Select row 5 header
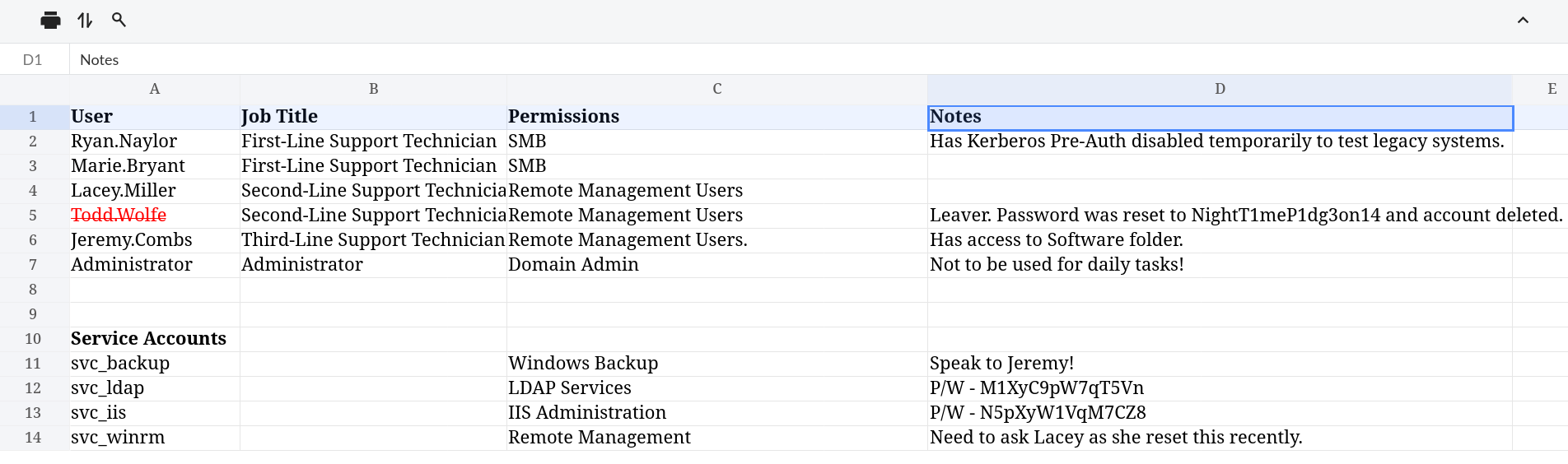The height and width of the screenshot is (464, 1568). (x=33, y=216)
